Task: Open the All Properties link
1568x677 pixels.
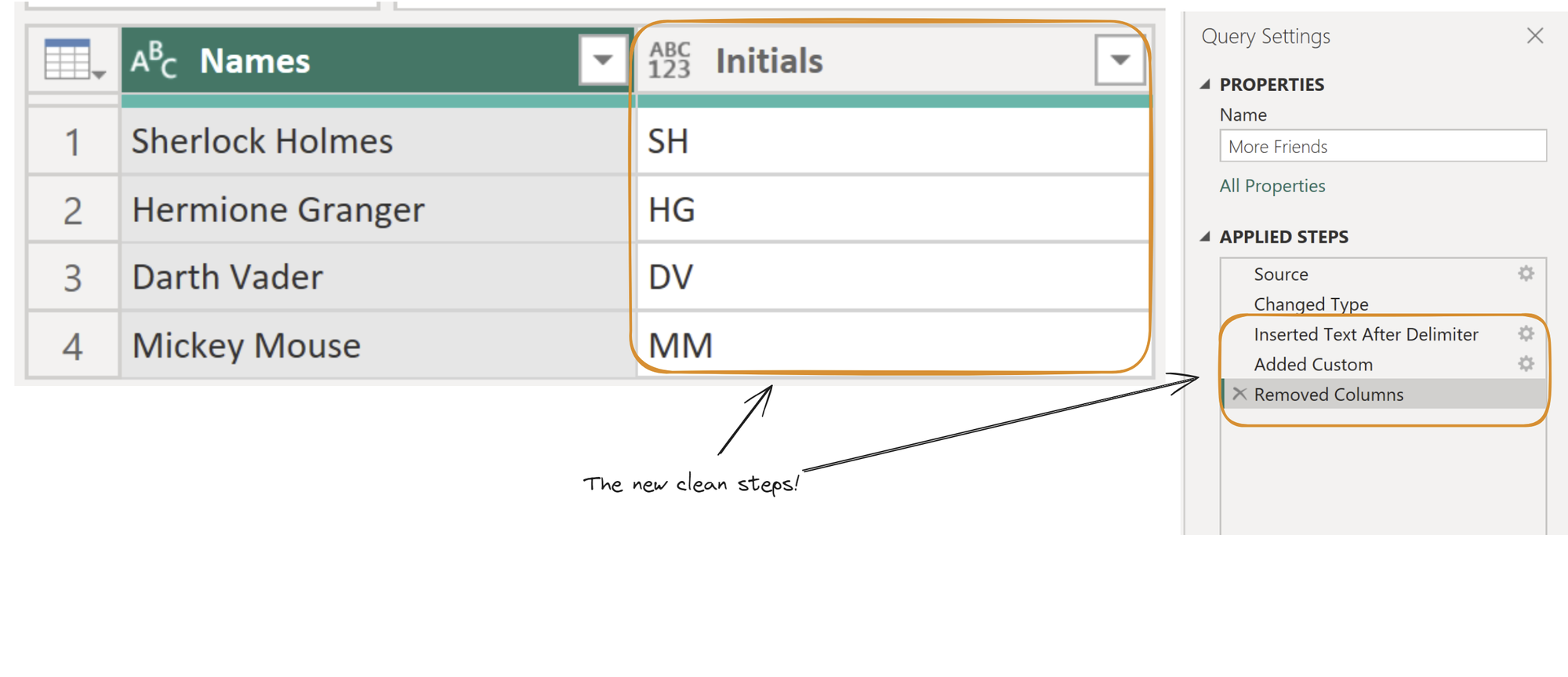Action: (1272, 186)
